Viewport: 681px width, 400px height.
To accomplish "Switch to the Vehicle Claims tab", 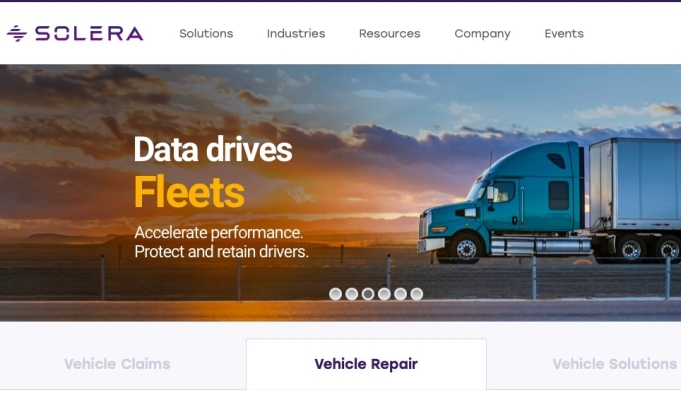I will click(117, 364).
